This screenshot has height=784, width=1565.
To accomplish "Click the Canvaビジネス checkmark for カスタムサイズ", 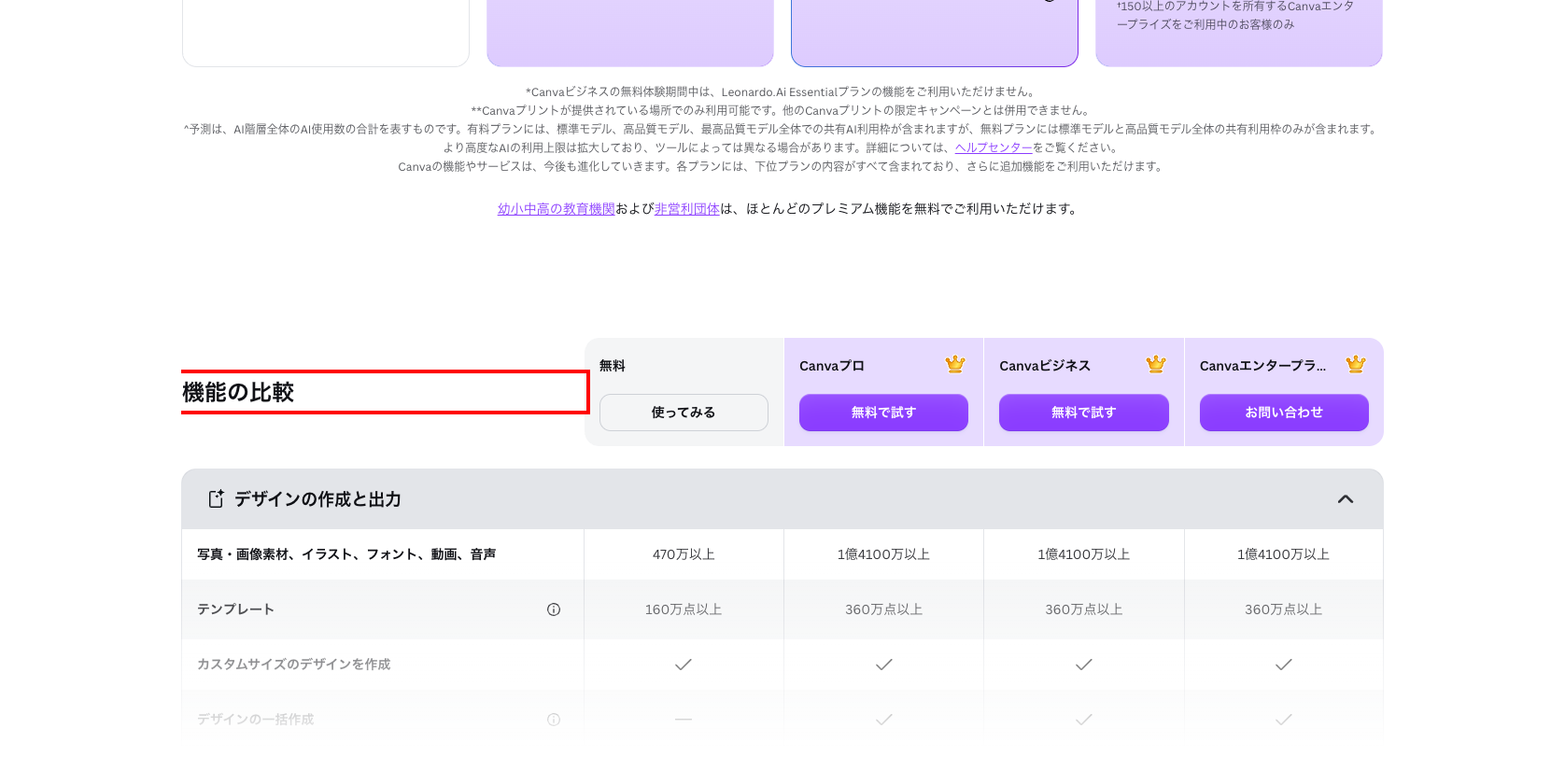I will pyautogui.click(x=1084, y=665).
